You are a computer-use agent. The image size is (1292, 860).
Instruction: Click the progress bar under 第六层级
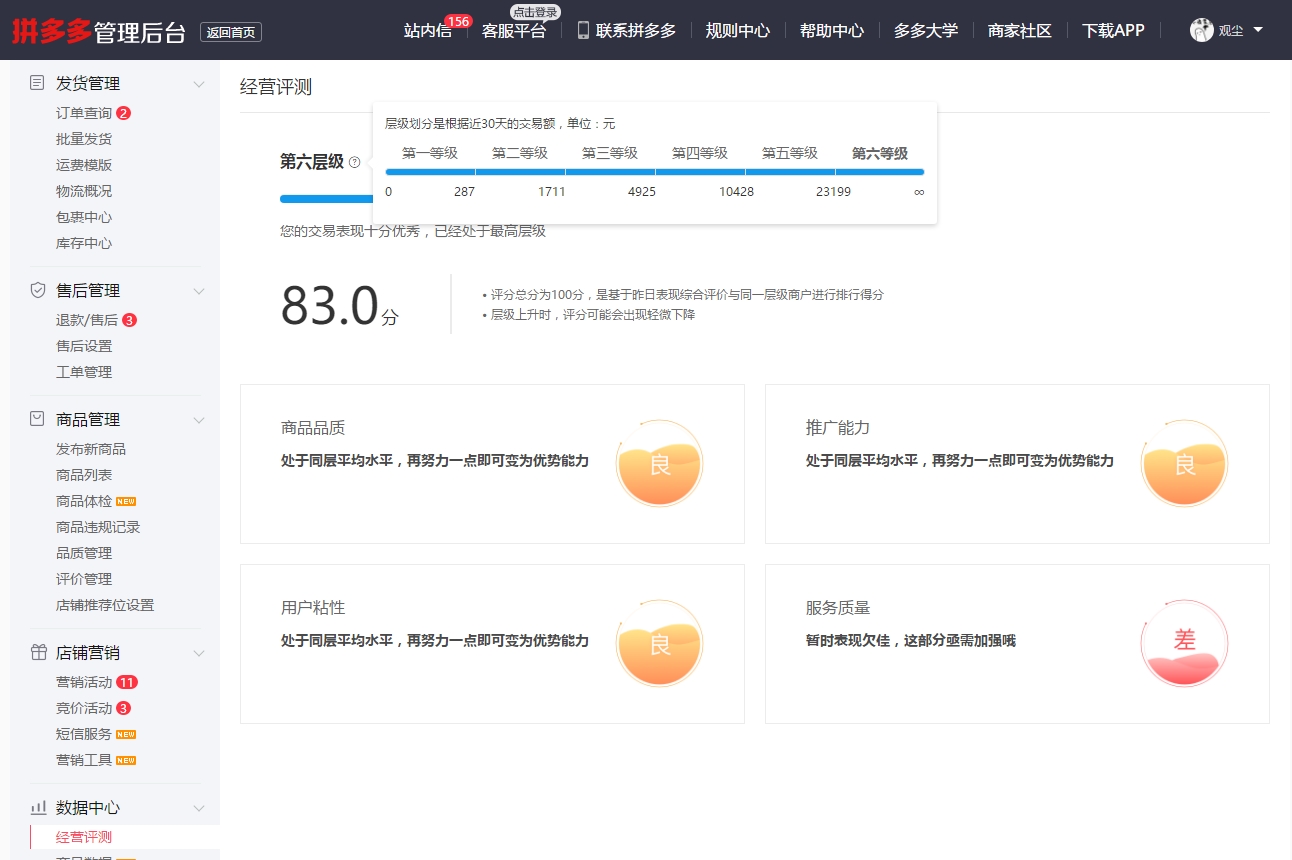click(x=326, y=199)
